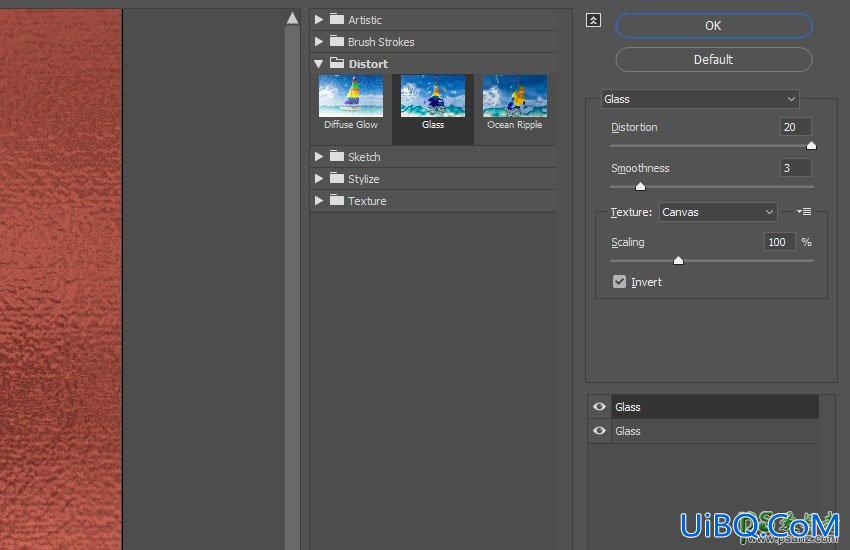Click the Sketch category label
850x550 pixels.
click(364, 157)
